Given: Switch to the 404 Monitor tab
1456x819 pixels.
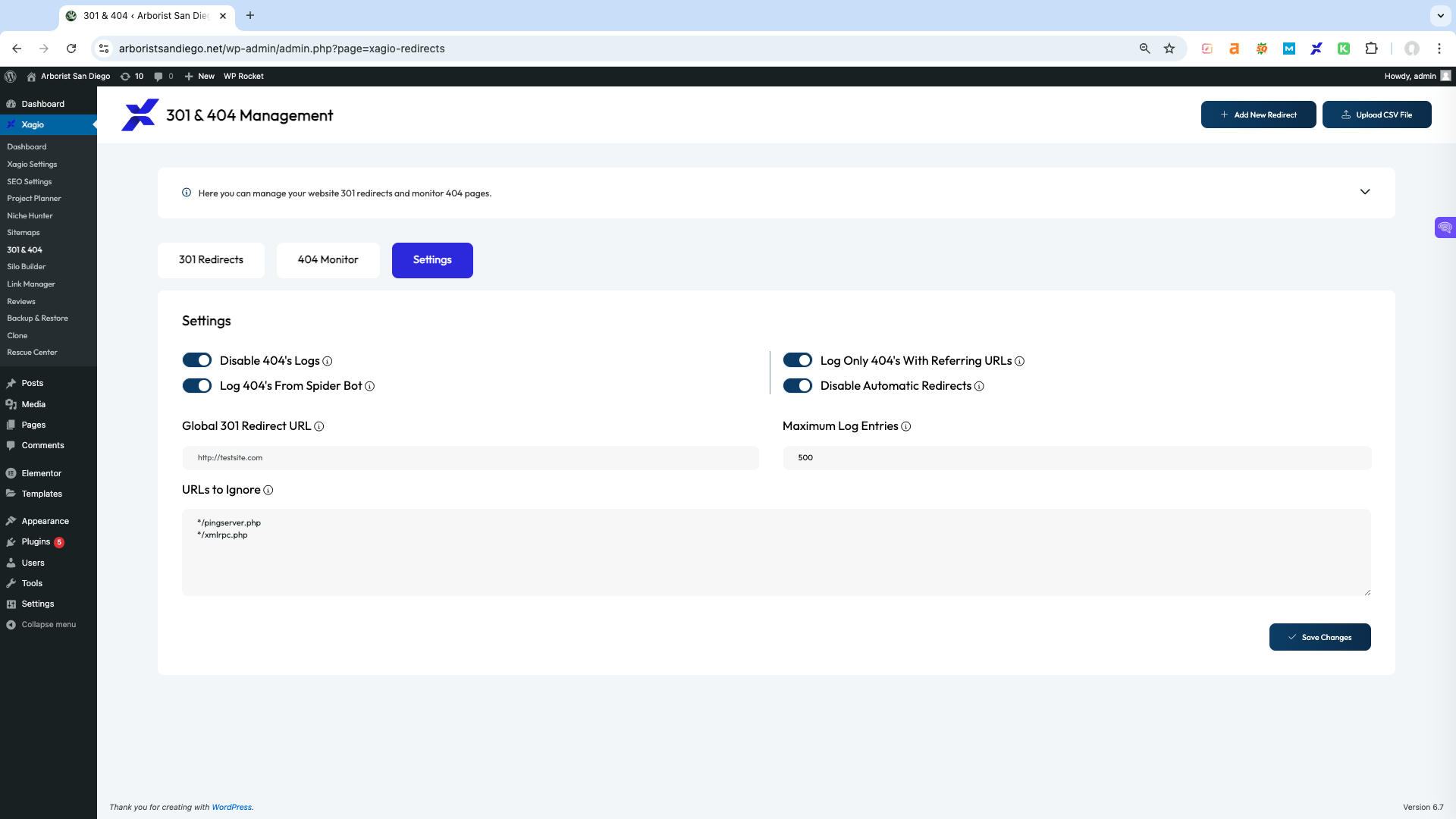Looking at the screenshot, I should click(x=328, y=260).
